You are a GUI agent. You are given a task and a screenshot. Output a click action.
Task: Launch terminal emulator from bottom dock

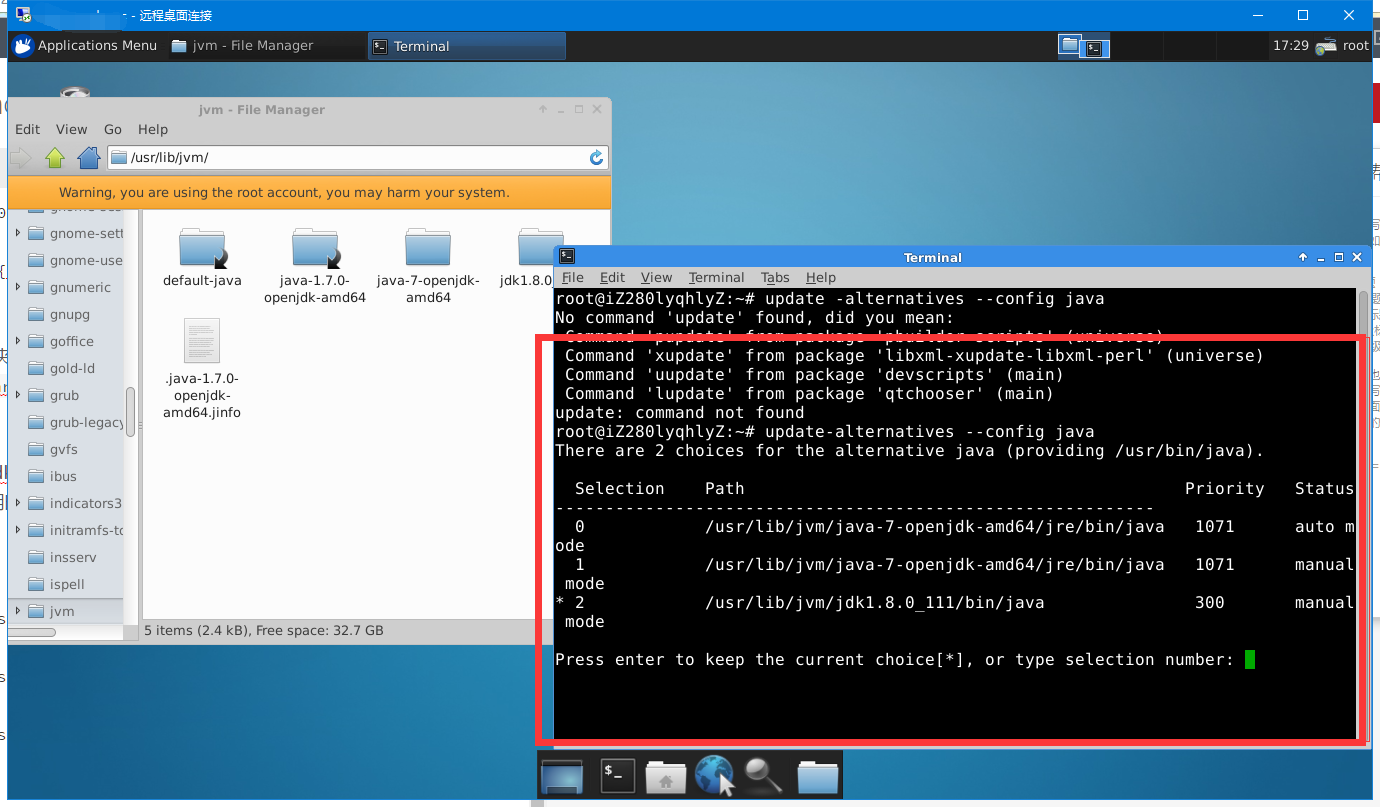(617, 774)
